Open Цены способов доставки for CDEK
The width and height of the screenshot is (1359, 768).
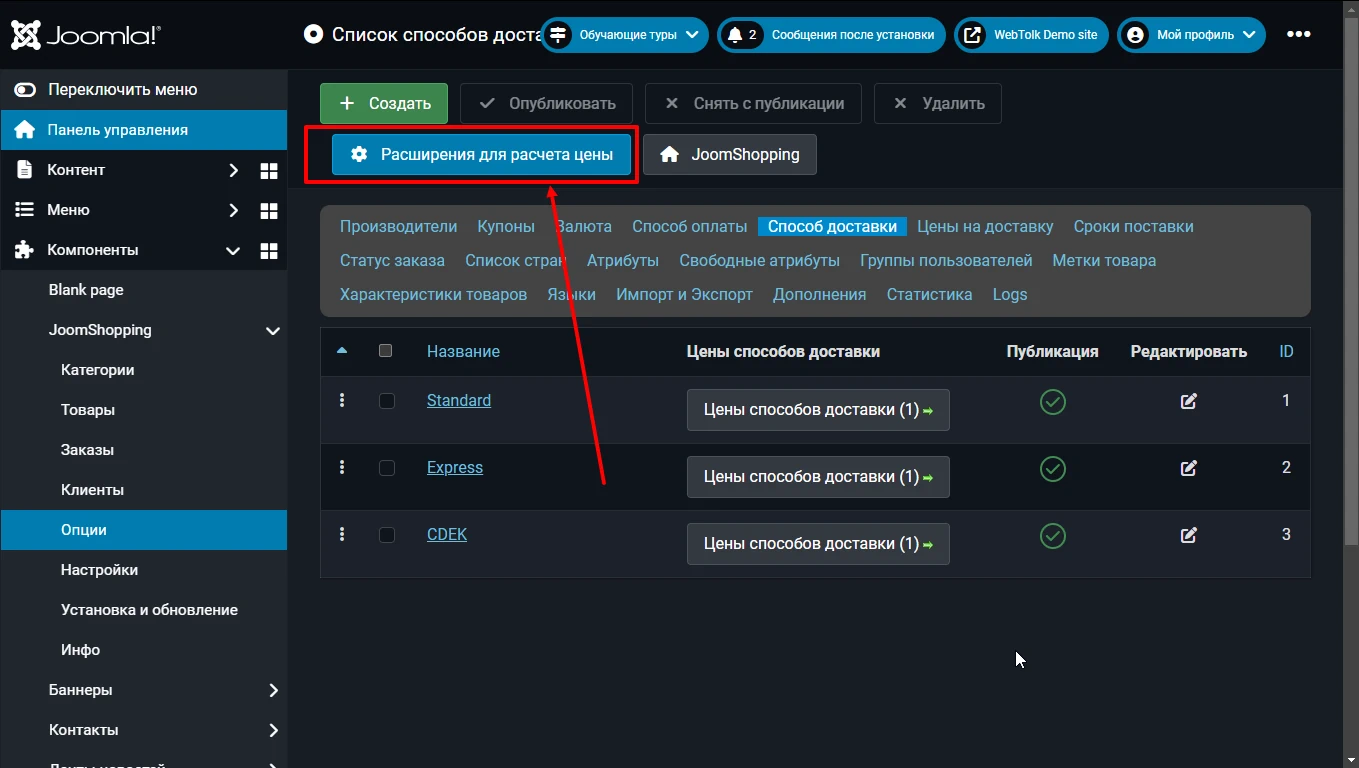click(x=818, y=544)
